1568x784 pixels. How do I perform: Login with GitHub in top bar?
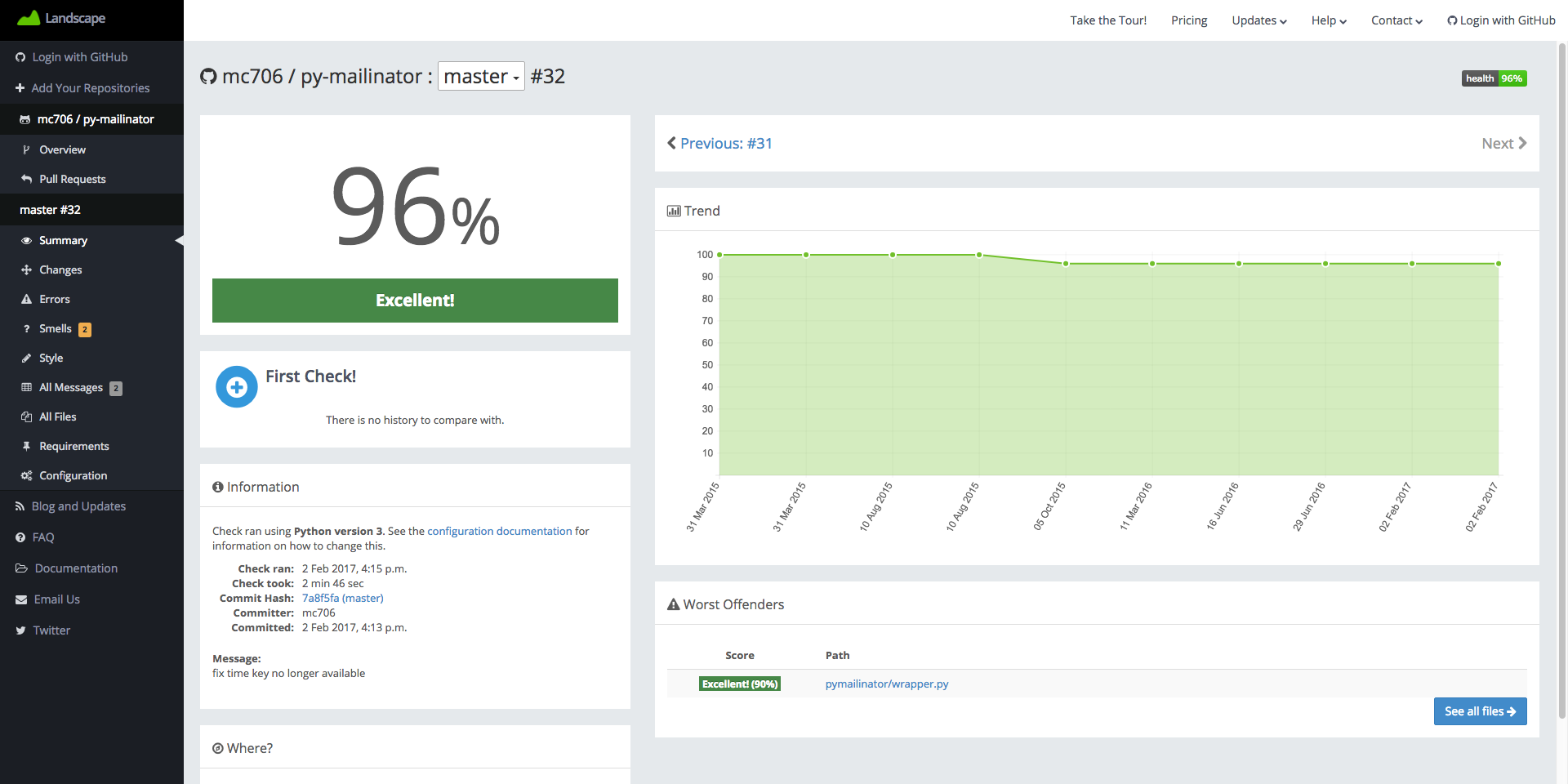pyautogui.click(x=1501, y=20)
